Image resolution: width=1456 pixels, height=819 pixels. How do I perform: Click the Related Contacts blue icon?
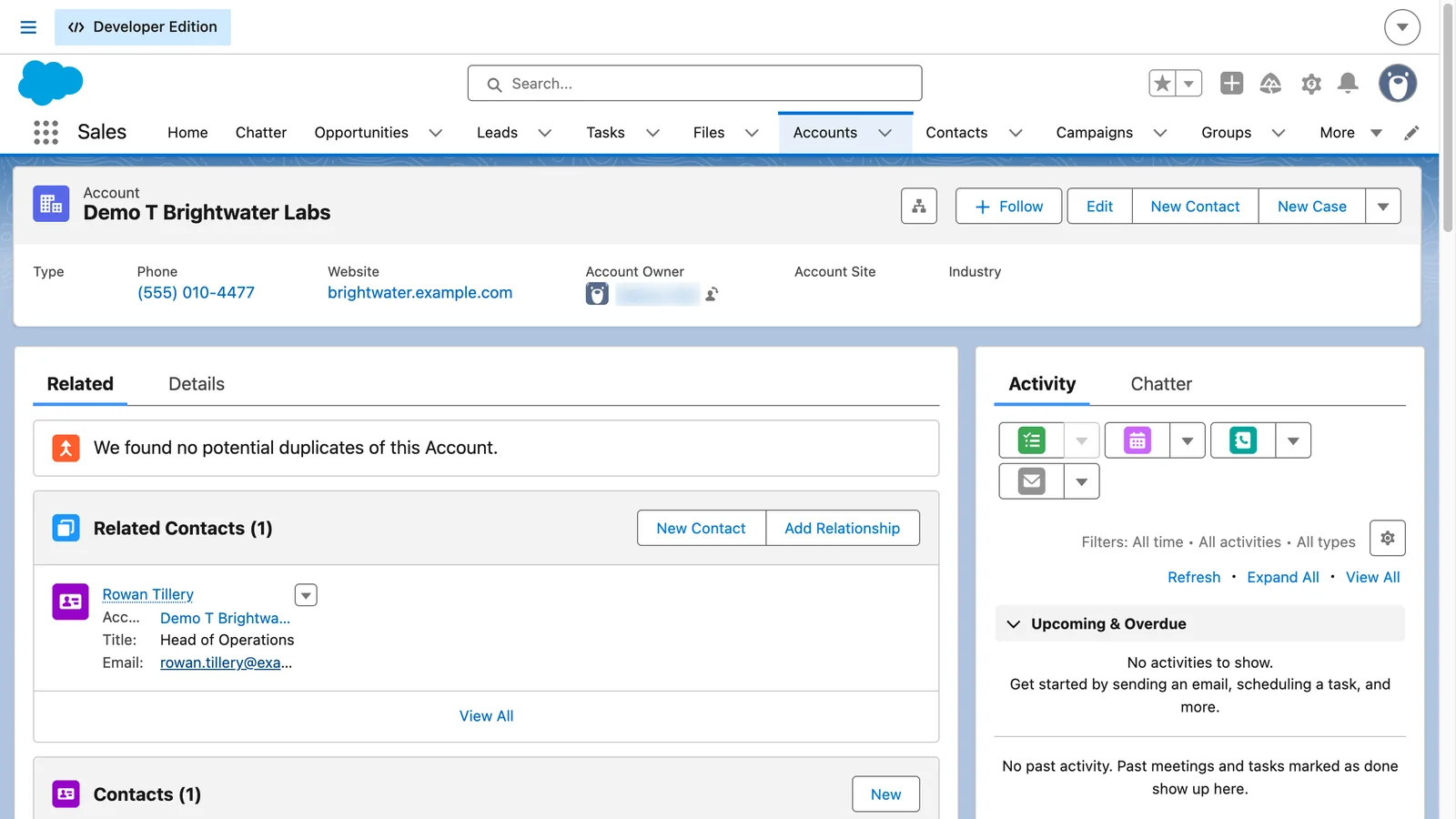pos(66,528)
